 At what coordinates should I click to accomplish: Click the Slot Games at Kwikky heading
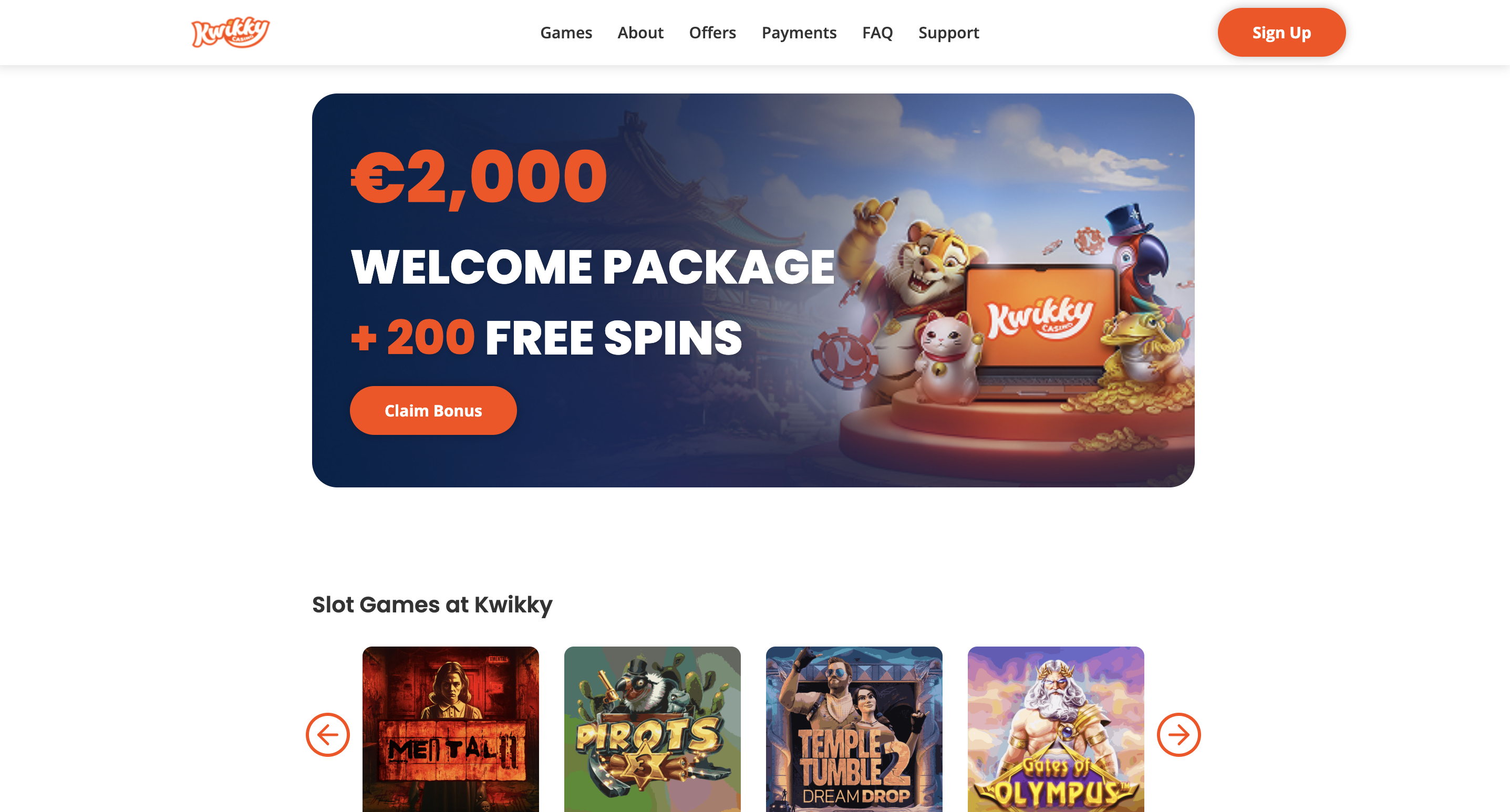click(x=432, y=605)
